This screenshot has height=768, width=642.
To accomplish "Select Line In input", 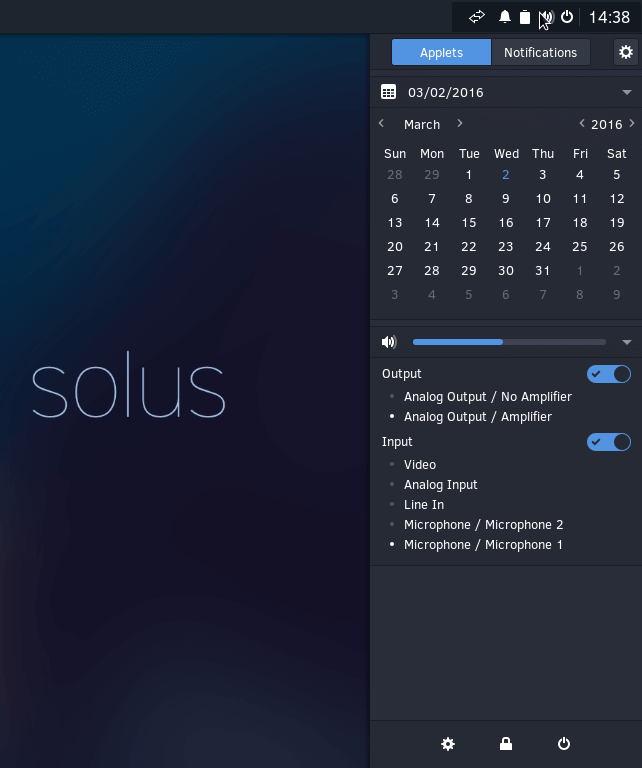I will (424, 505).
